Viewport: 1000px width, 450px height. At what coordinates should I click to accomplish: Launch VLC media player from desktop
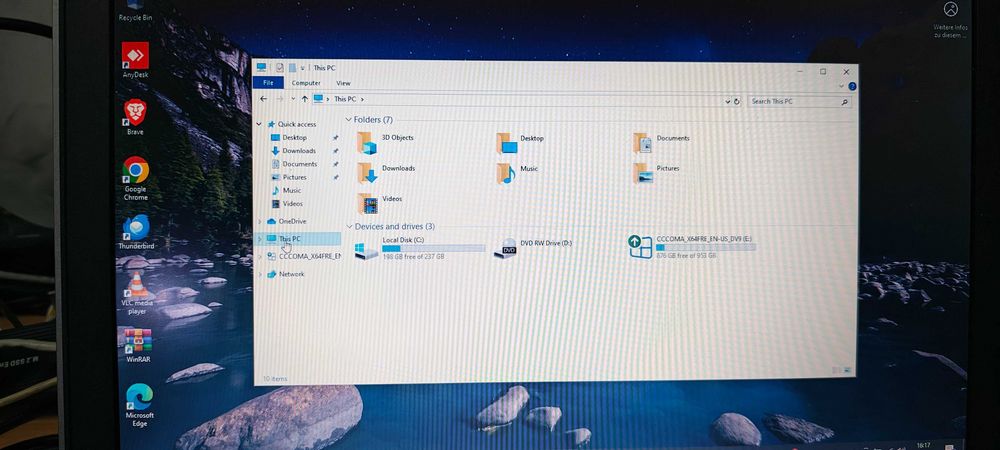136,293
